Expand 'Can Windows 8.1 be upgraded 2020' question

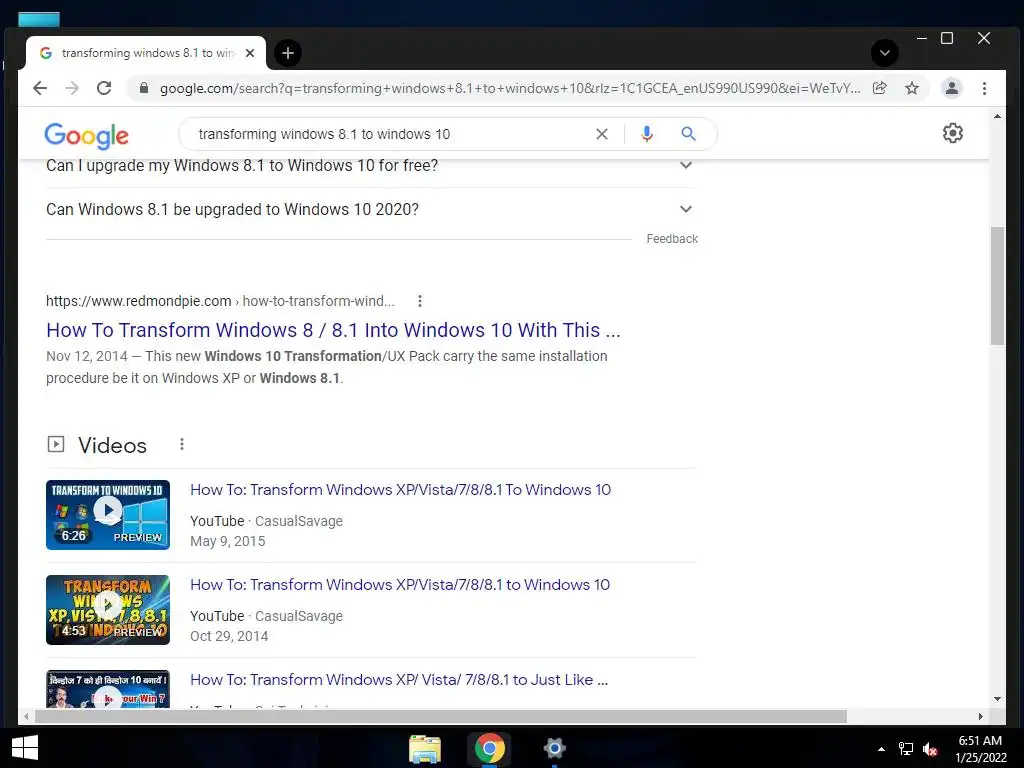tap(371, 210)
